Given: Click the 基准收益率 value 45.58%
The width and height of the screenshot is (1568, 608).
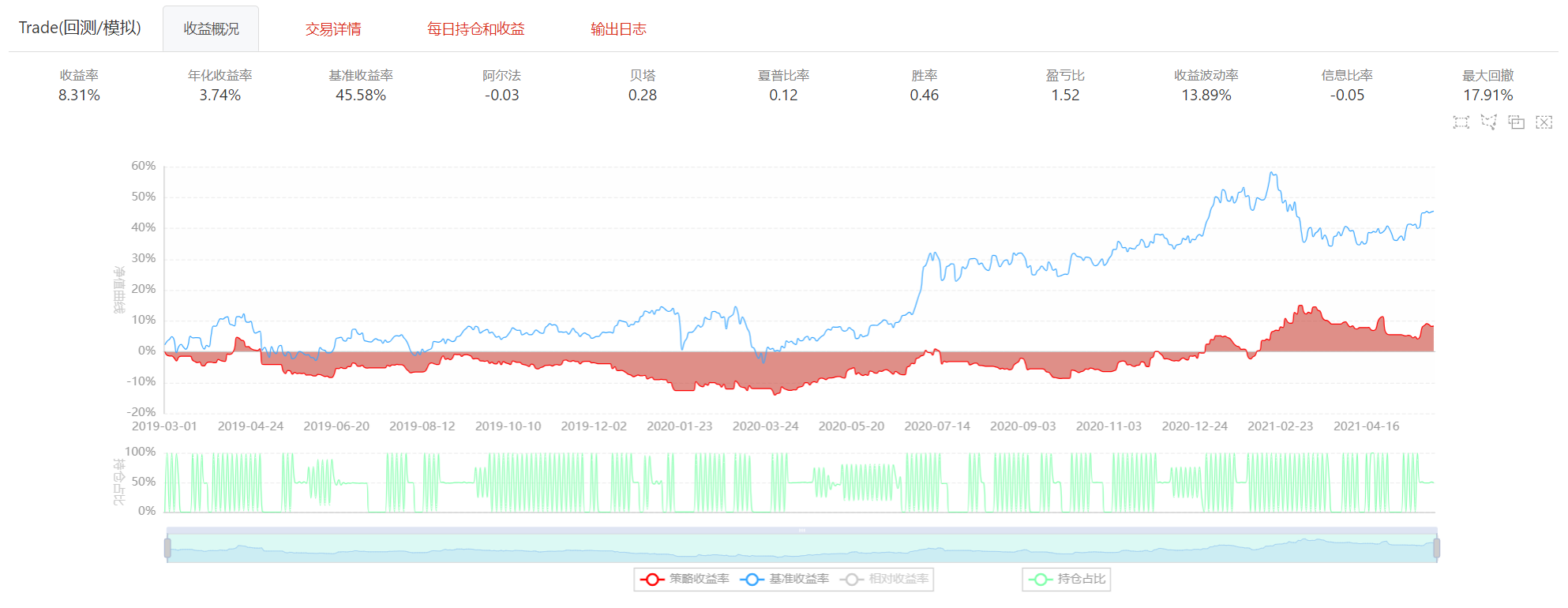Looking at the screenshot, I should (x=361, y=96).
